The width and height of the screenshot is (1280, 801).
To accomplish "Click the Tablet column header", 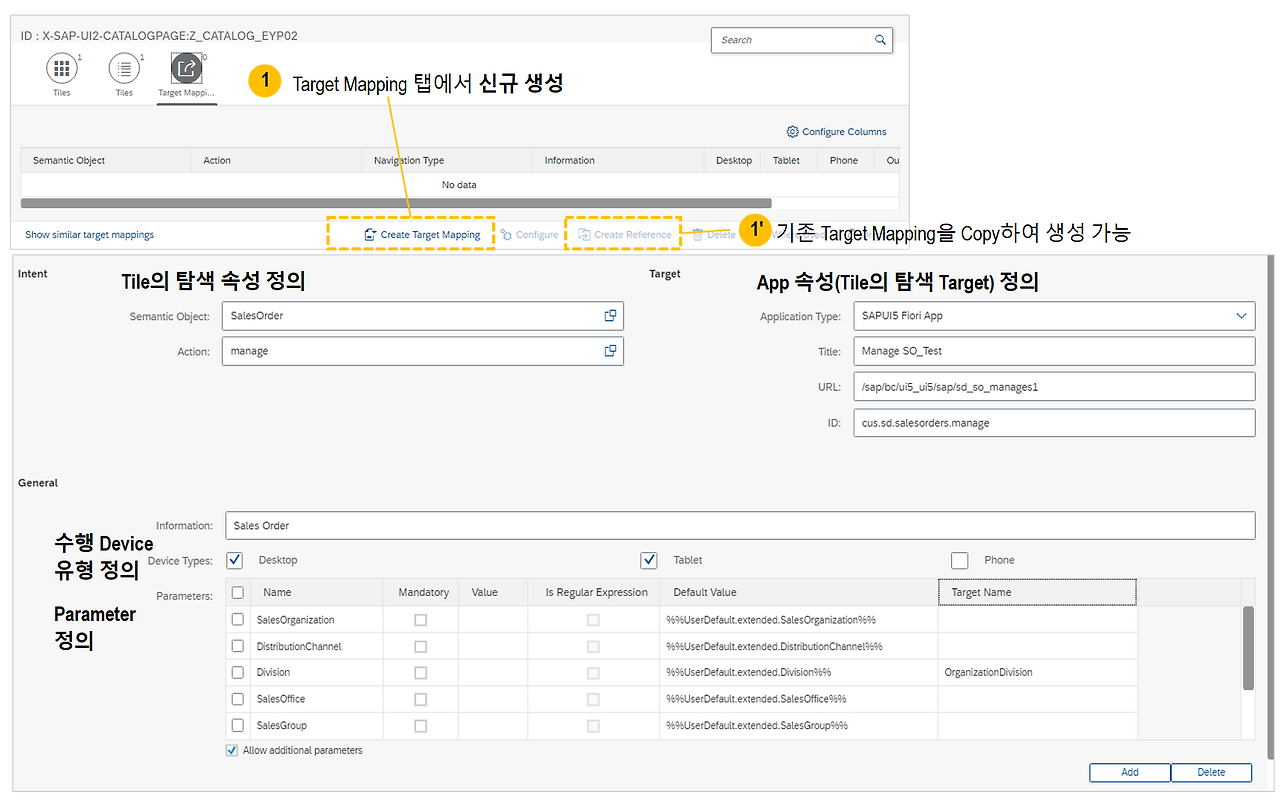I will tap(789, 160).
